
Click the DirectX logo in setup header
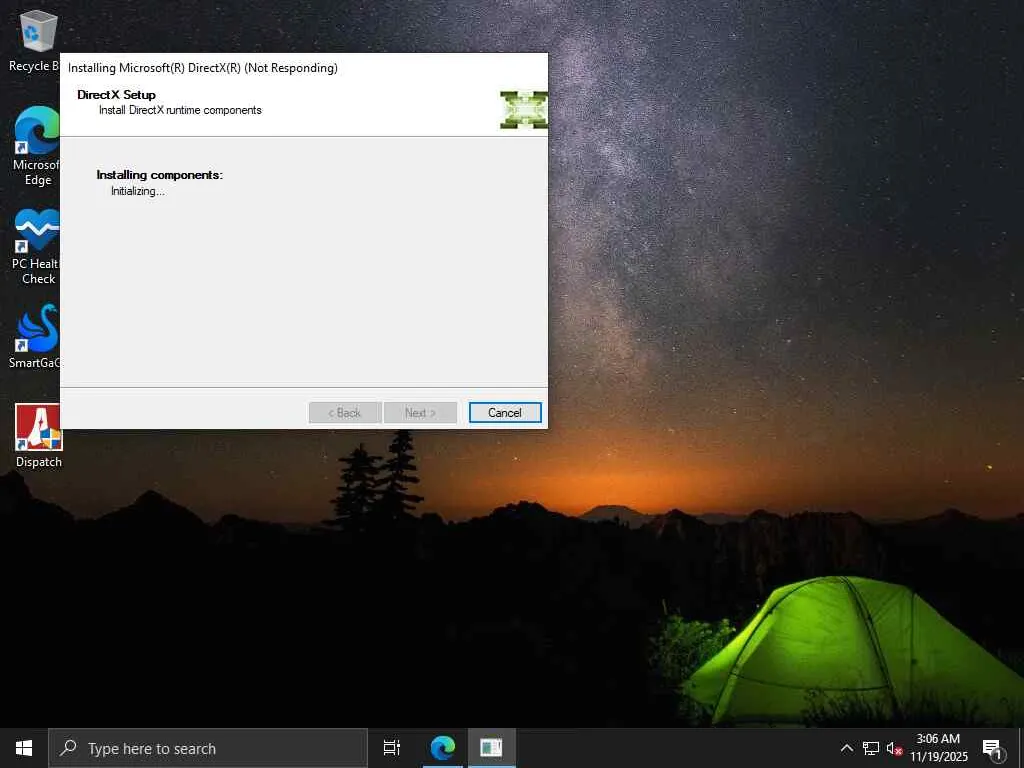(x=524, y=110)
